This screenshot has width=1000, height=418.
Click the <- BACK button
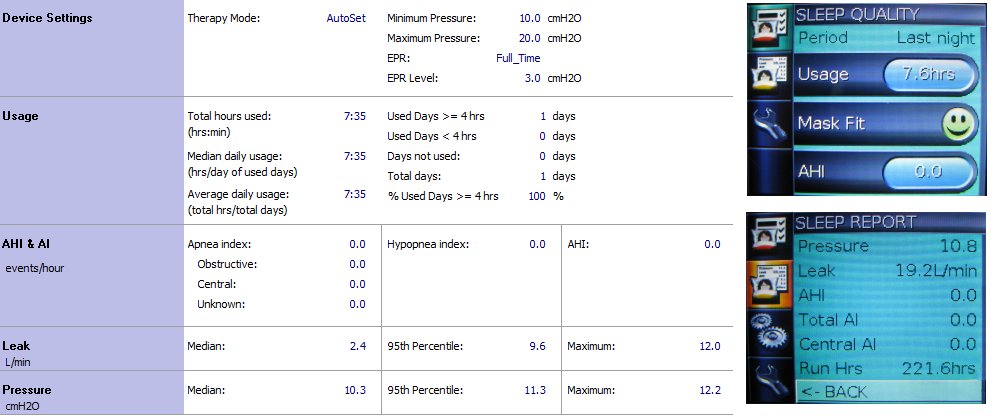tap(888, 391)
